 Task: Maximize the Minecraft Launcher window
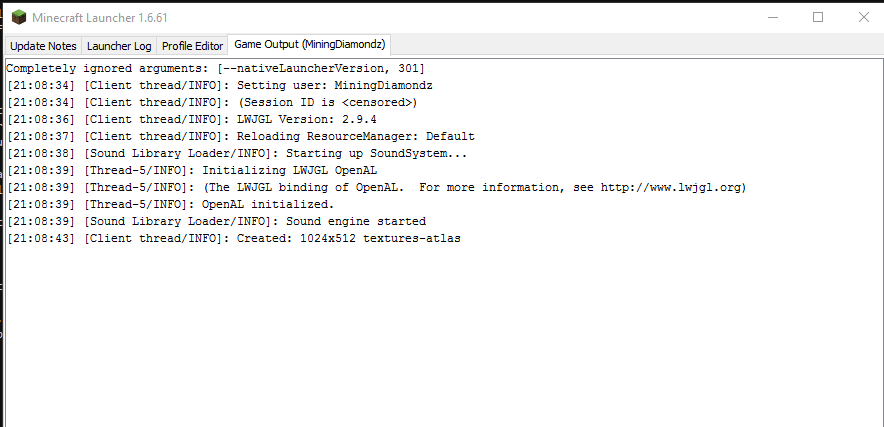[x=818, y=17]
